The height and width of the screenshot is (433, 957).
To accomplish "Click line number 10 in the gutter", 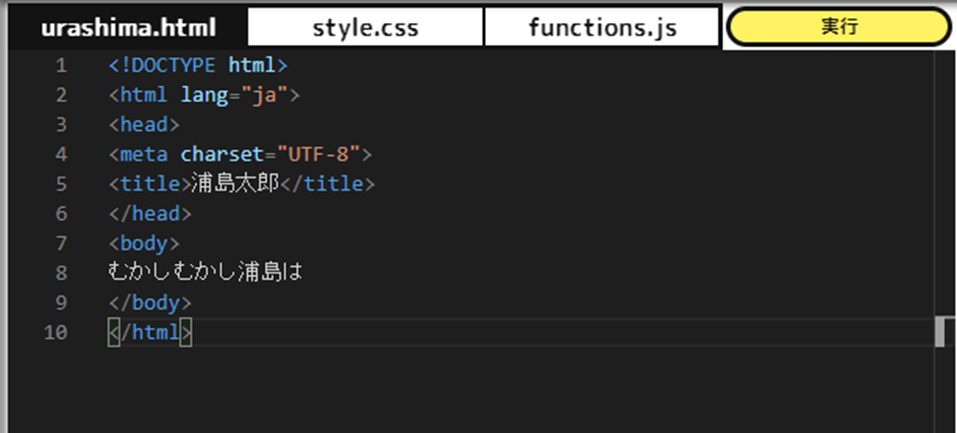I will click(56, 333).
